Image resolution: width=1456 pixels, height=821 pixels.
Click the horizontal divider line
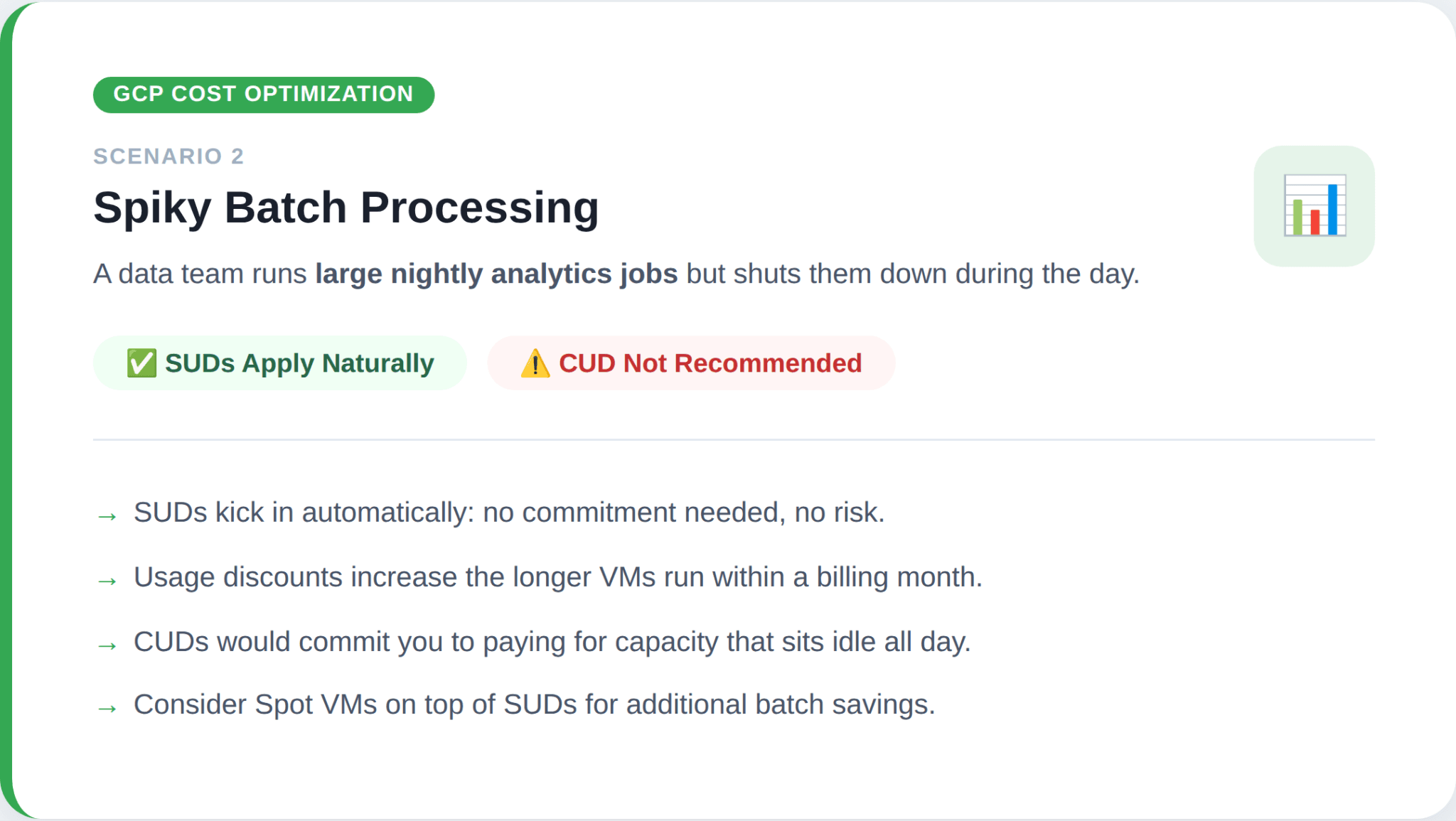pyautogui.click(x=734, y=439)
